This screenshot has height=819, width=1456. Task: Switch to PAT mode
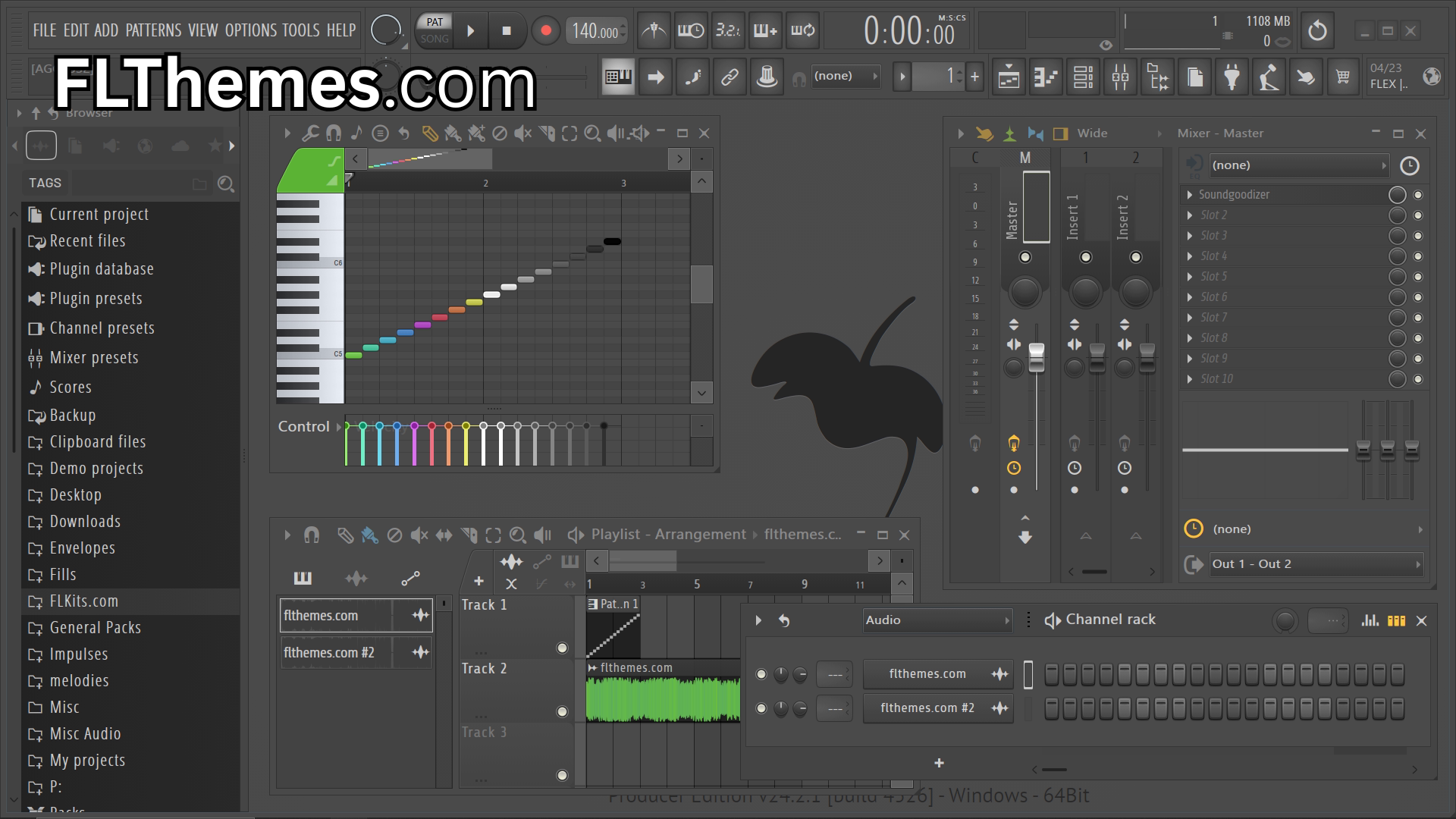[x=435, y=22]
